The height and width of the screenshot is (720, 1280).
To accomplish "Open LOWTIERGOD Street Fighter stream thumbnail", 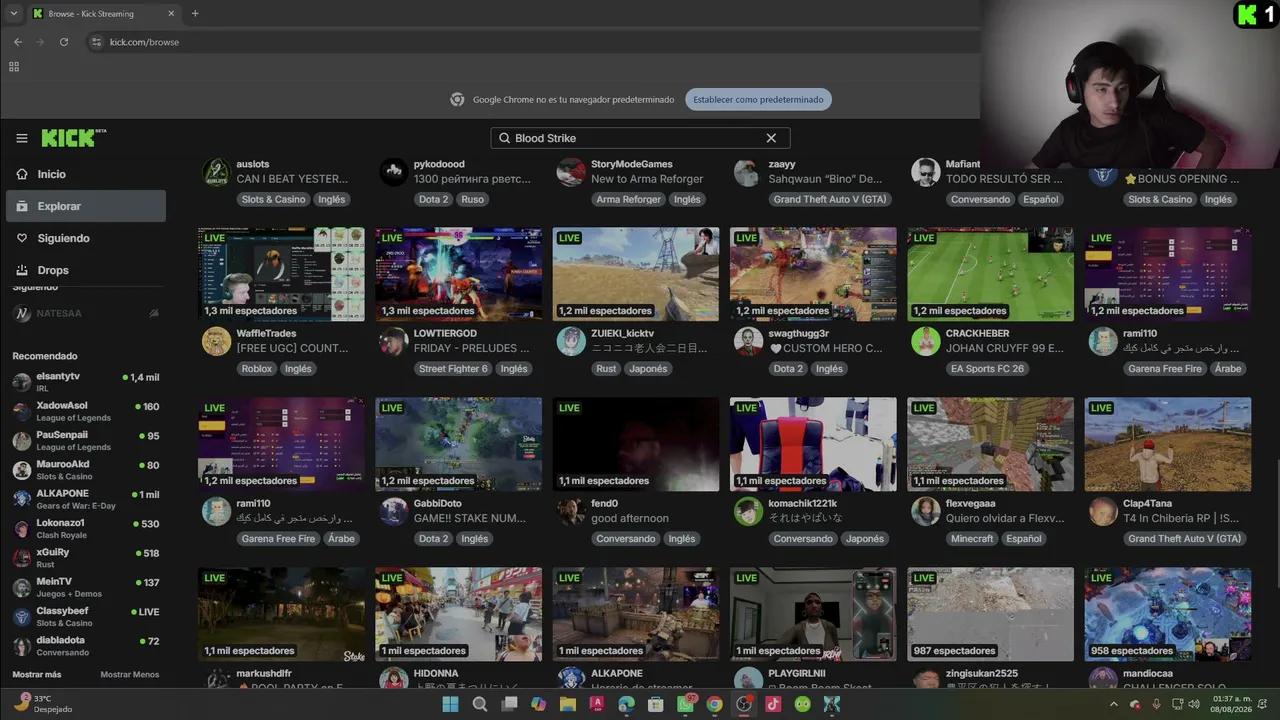I will (x=459, y=274).
